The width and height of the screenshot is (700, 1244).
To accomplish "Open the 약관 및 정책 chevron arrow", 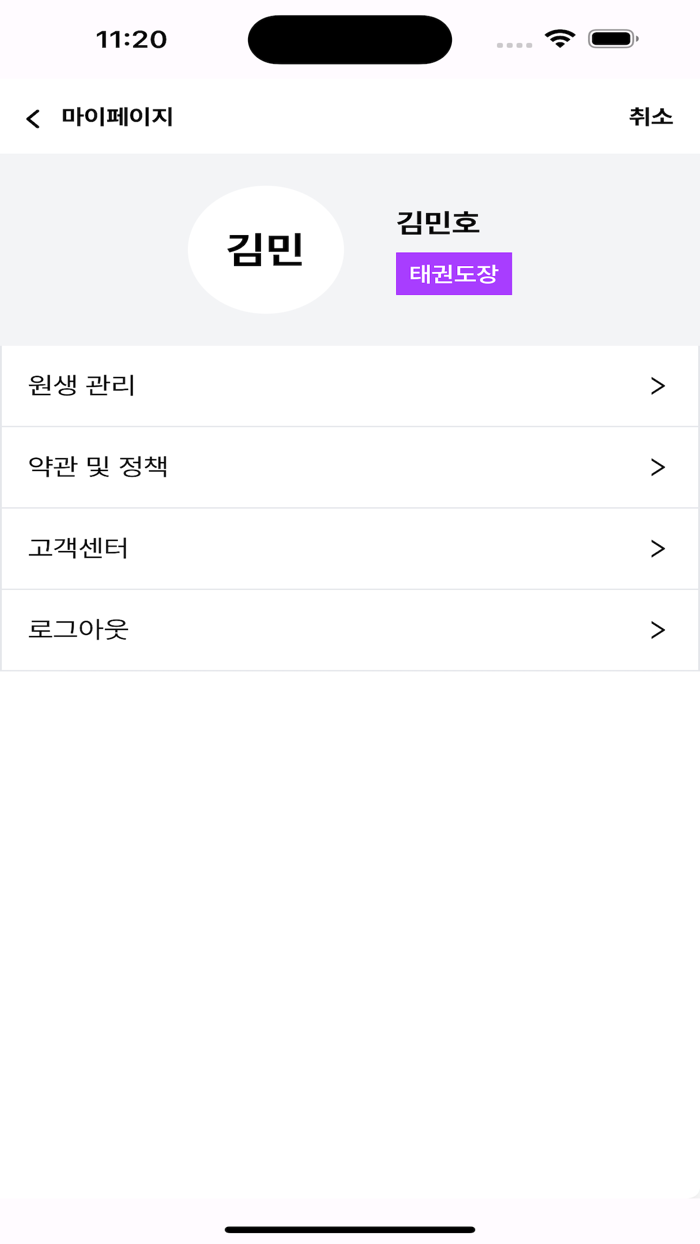I will pyautogui.click(x=657, y=466).
